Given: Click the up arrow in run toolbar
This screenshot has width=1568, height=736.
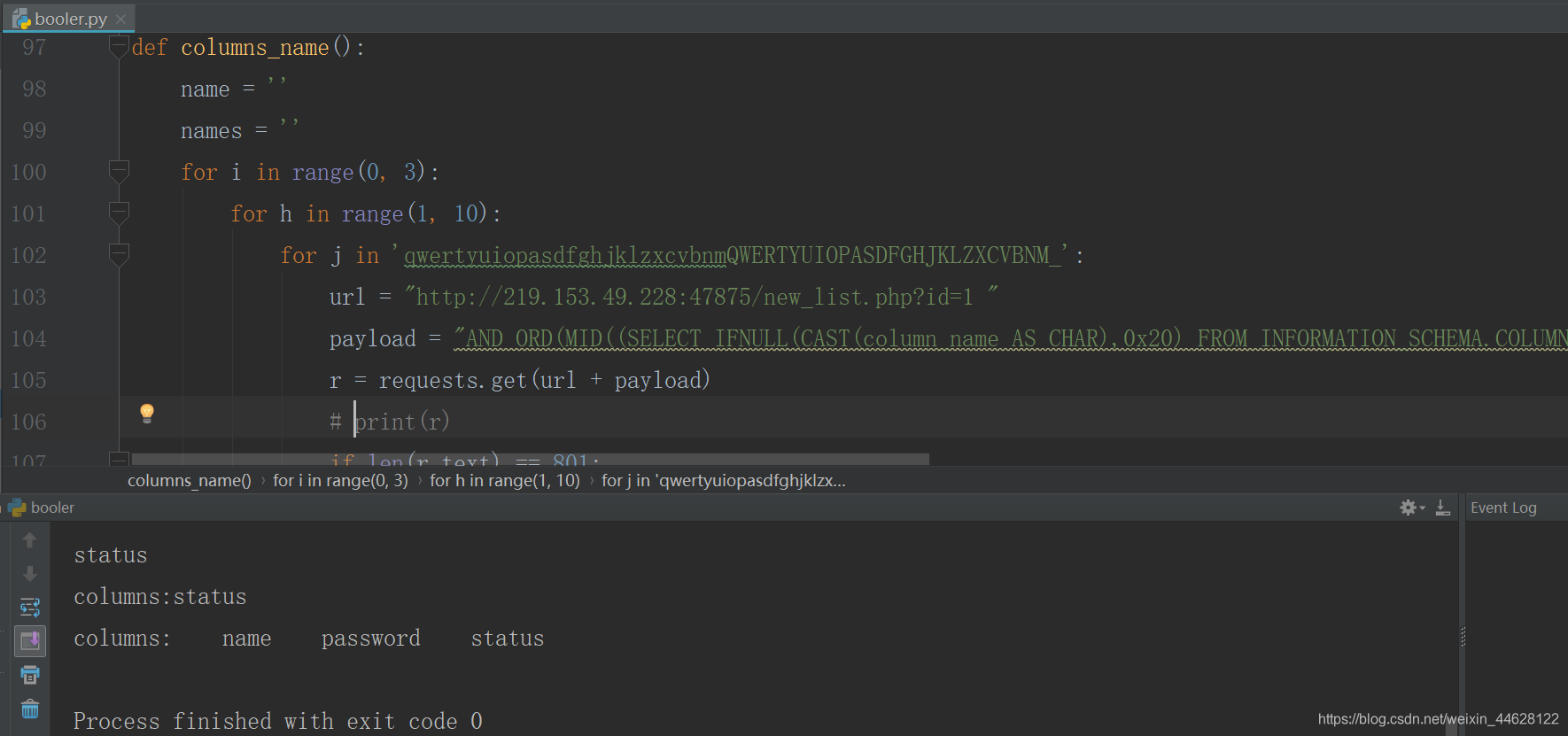Looking at the screenshot, I should pyautogui.click(x=30, y=540).
